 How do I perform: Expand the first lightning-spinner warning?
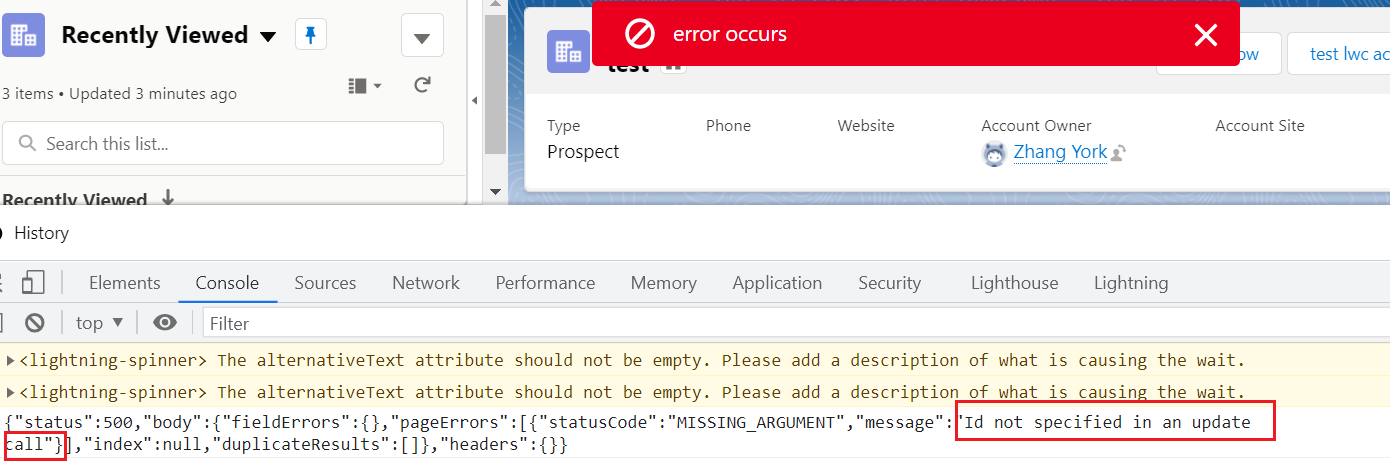pos(11,360)
